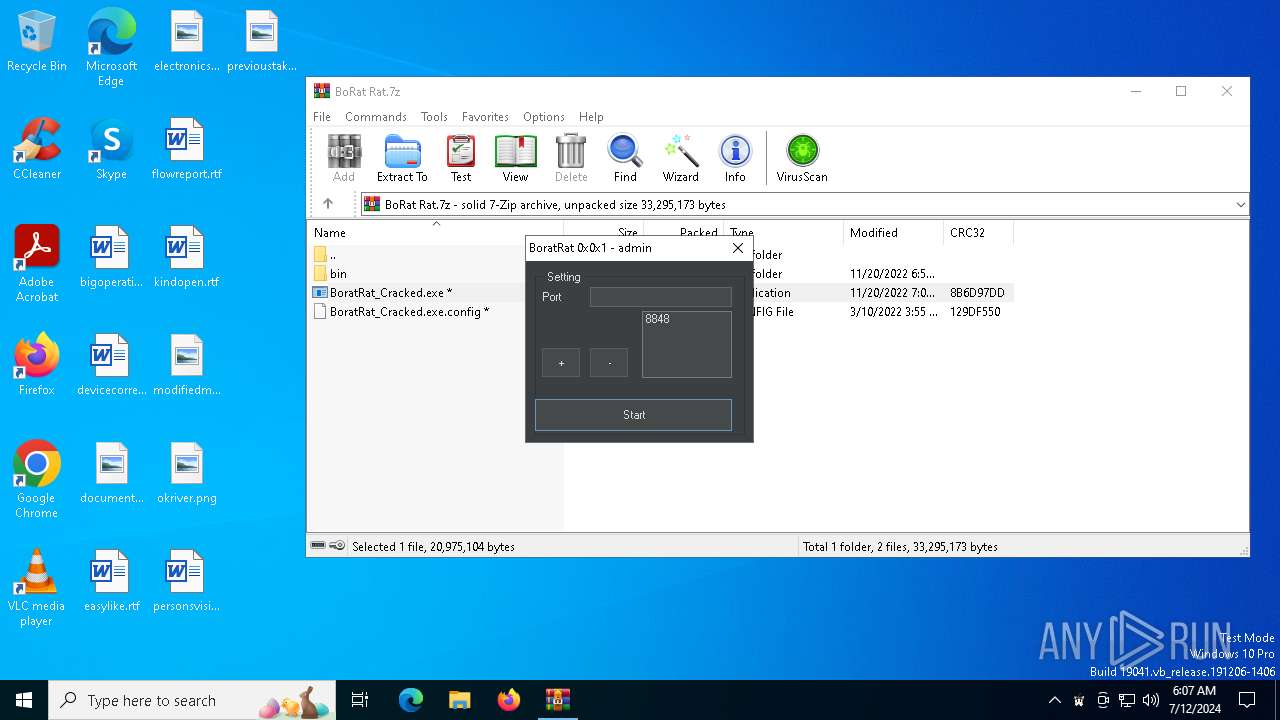Image resolution: width=1280 pixels, height=720 pixels.
Task: Close the BoratRat dialog
Action: pyautogui.click(x=738, y=248)
